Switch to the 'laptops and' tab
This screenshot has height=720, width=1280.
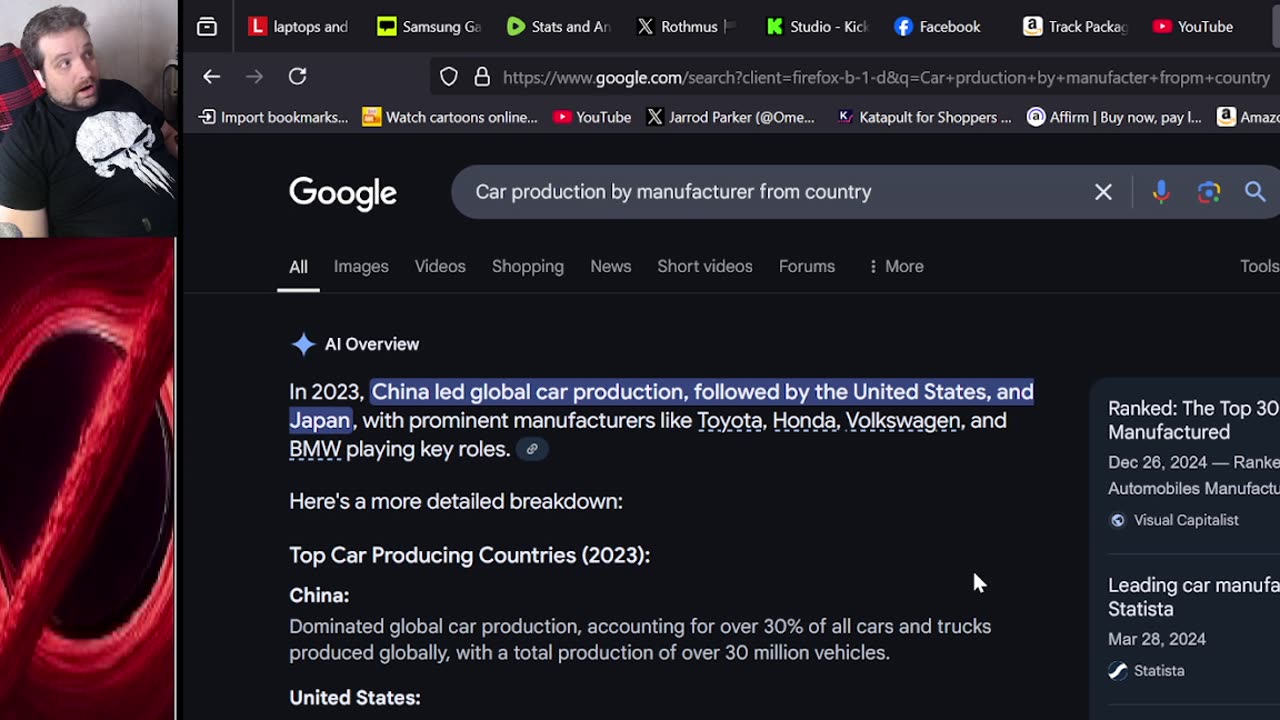click(299, 27)
